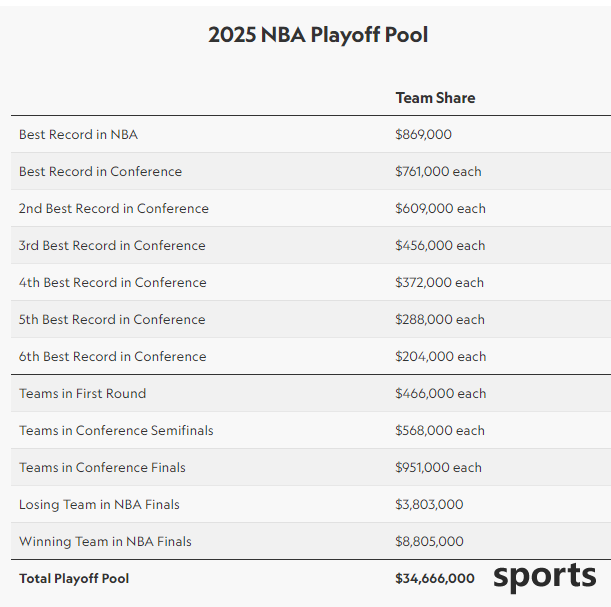
Task: Click the '$568,000 each' semifinals amount
Action: coord(440,431)
